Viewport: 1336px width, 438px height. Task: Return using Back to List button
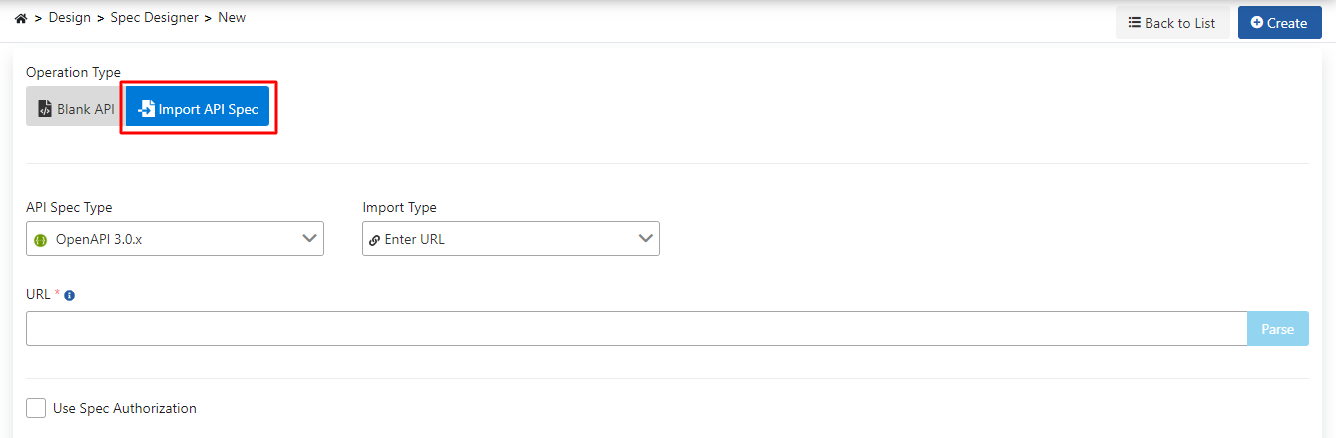(x=1172, y=23)
